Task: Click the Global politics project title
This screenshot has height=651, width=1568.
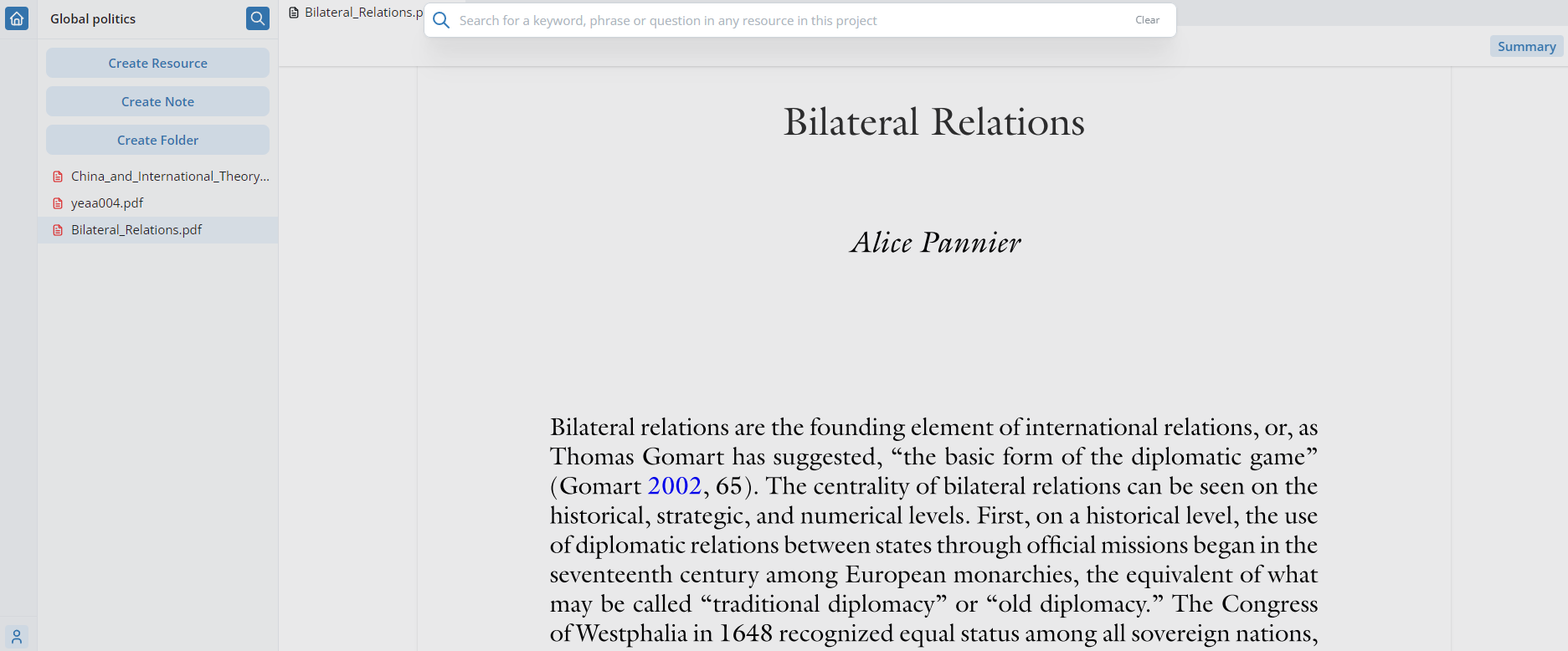Action: click(x=93, y=18)
